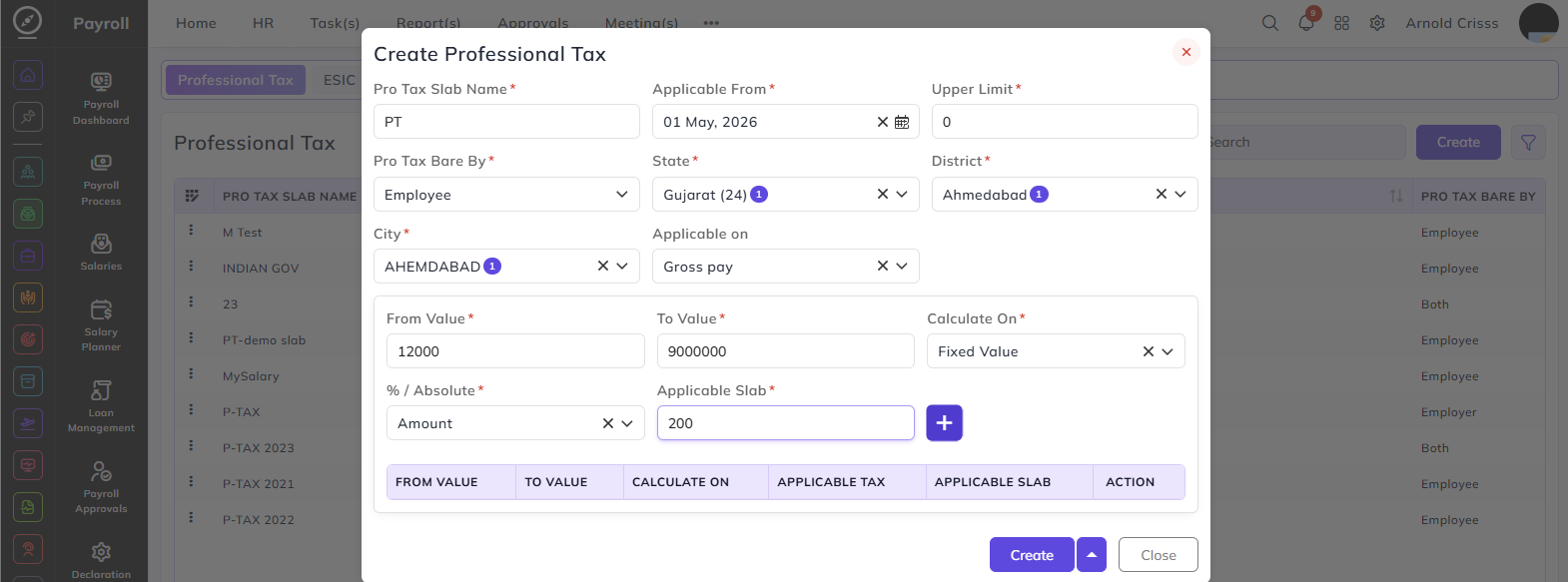The image size is (1568, 582).
Task: Open the row menu for P-TAX 2023
Action: coord(191,445)
